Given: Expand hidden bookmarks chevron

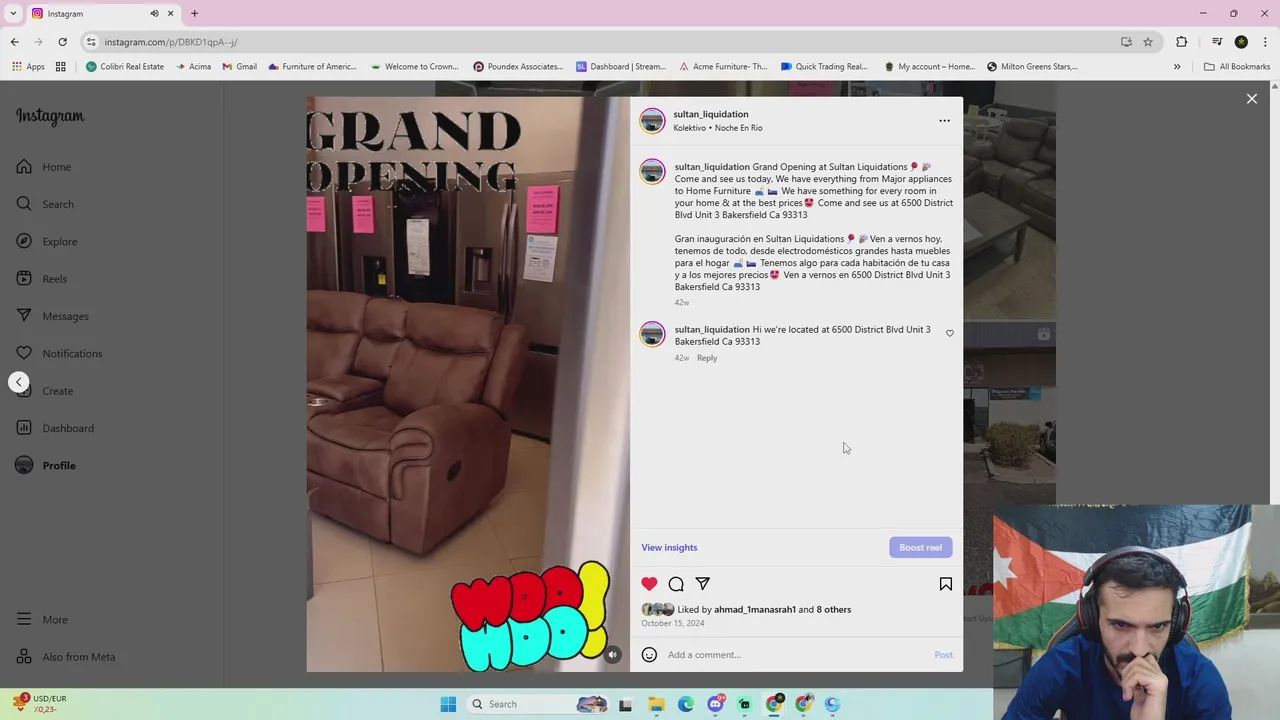Looking at the screenshot, I should coord(1177,67).
